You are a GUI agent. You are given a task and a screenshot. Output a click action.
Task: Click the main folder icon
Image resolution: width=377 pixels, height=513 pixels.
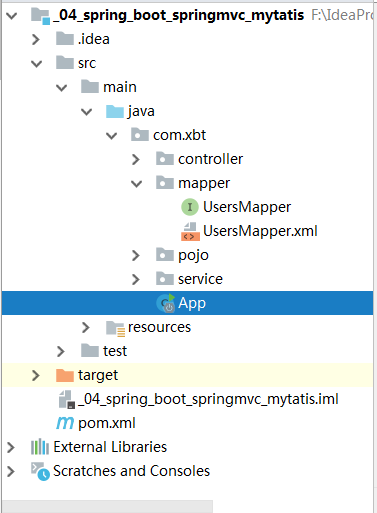(90, 87)
